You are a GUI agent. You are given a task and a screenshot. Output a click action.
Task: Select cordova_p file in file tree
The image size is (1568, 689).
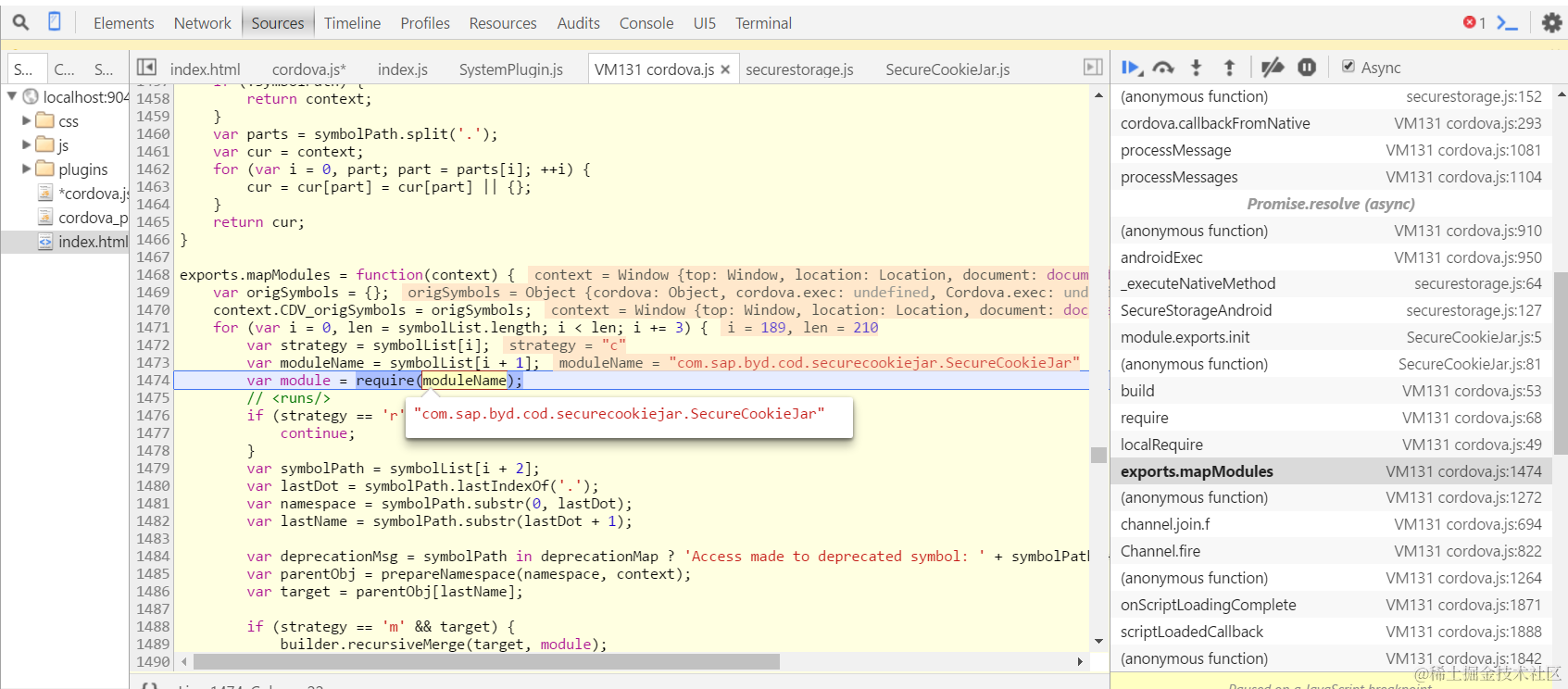pyautogui.click(x=83, y=217)
